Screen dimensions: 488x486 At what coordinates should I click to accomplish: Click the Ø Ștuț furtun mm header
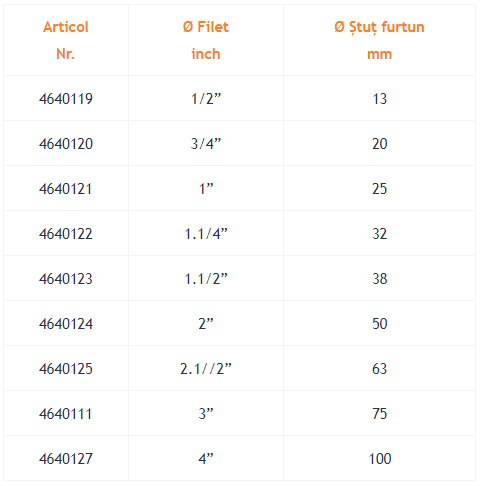tap(379, 40)
